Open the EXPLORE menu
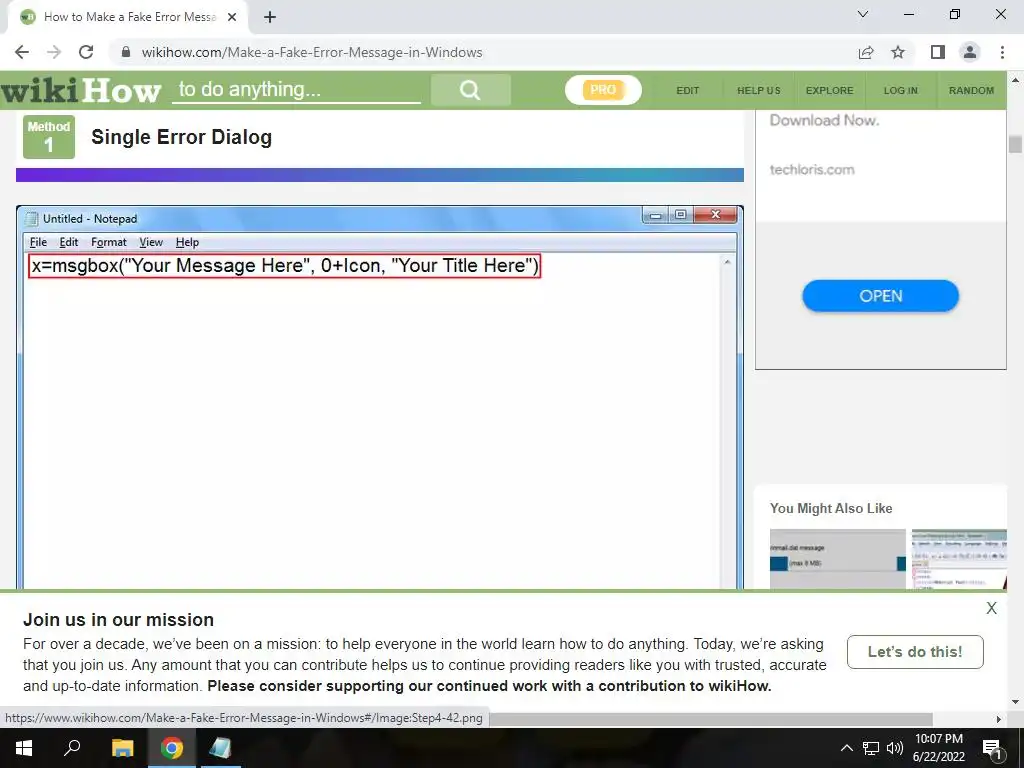The height and width of the screenshot is (768, 1024). tap(829, 91)
